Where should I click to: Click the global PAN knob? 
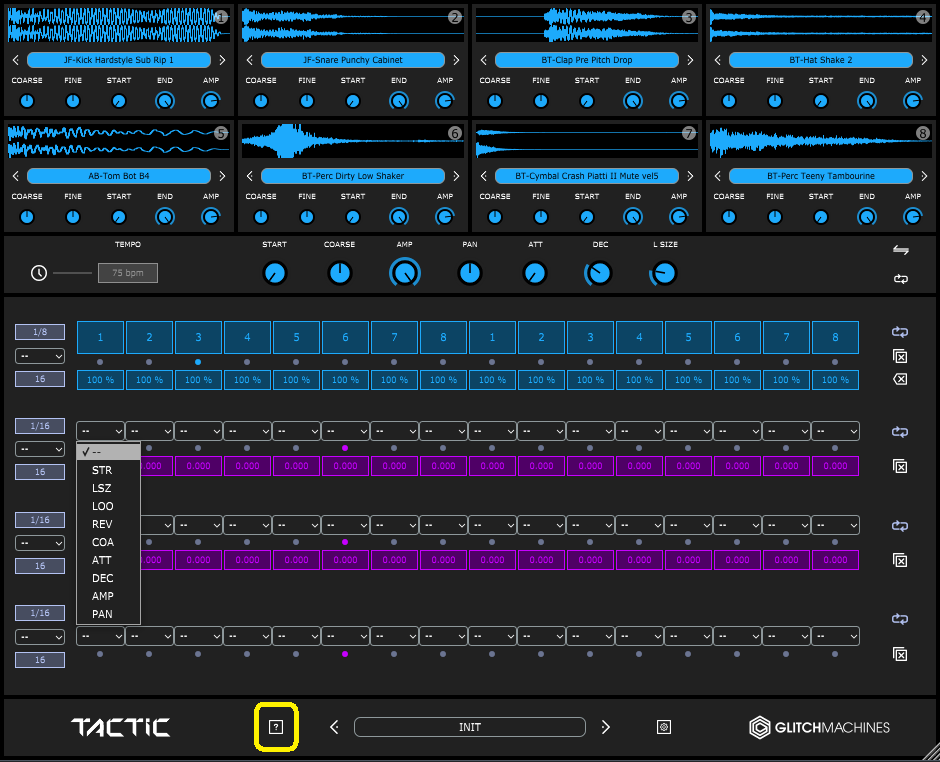click(470, 273)
